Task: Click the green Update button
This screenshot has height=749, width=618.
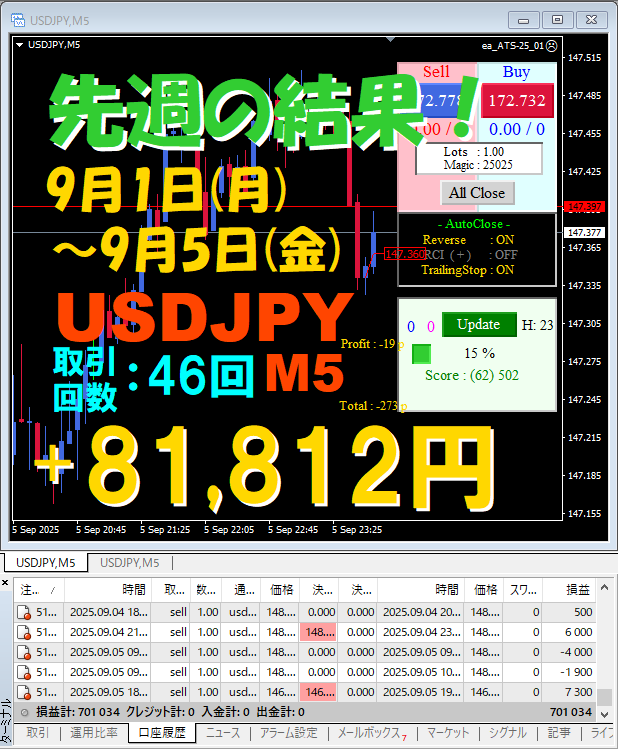Action: (479, 325)
